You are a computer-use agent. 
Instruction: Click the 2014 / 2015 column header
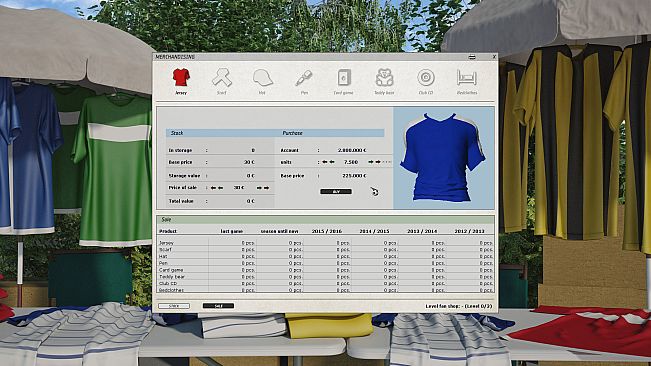[374, 231]
